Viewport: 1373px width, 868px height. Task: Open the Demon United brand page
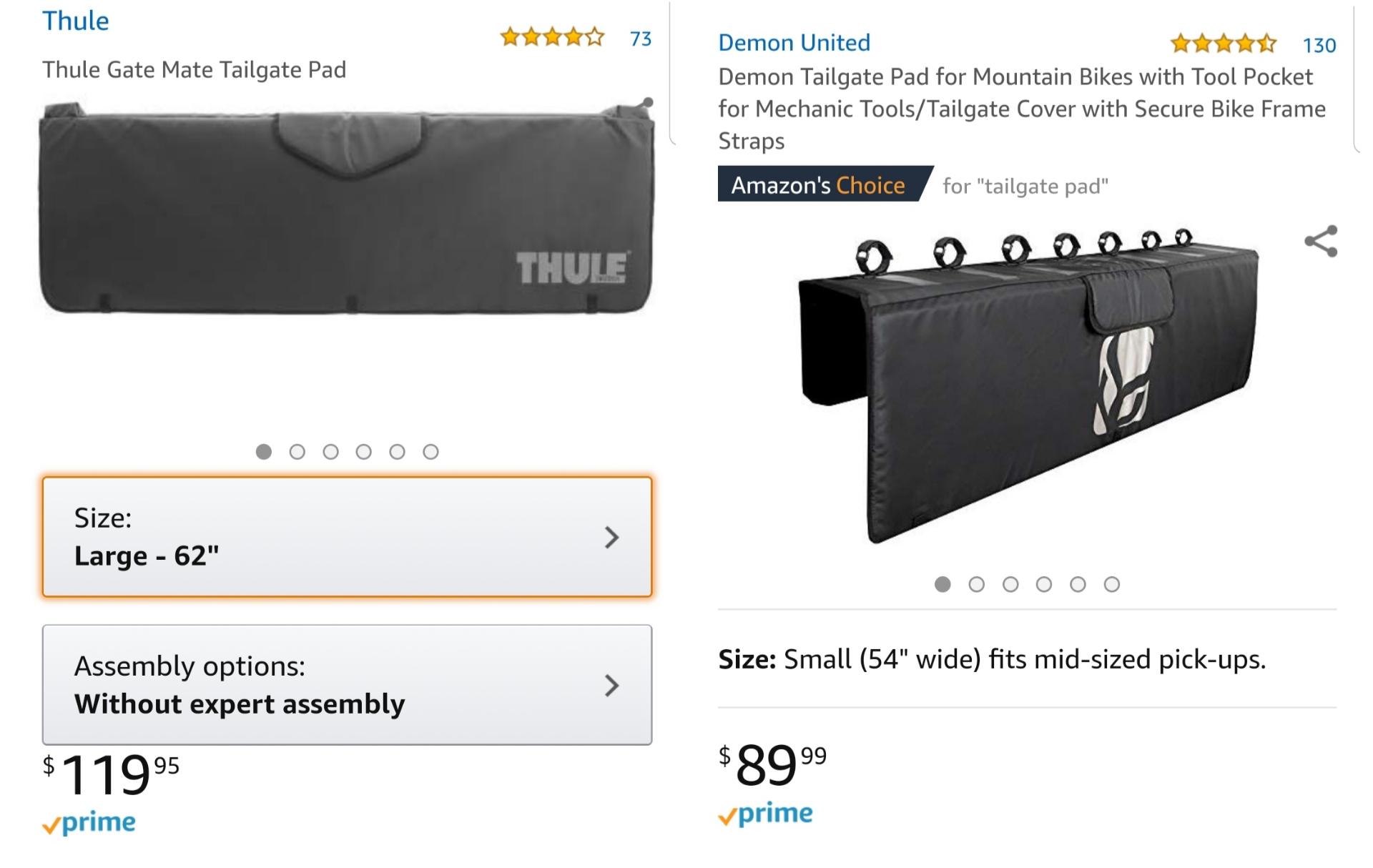coord(794,43)
